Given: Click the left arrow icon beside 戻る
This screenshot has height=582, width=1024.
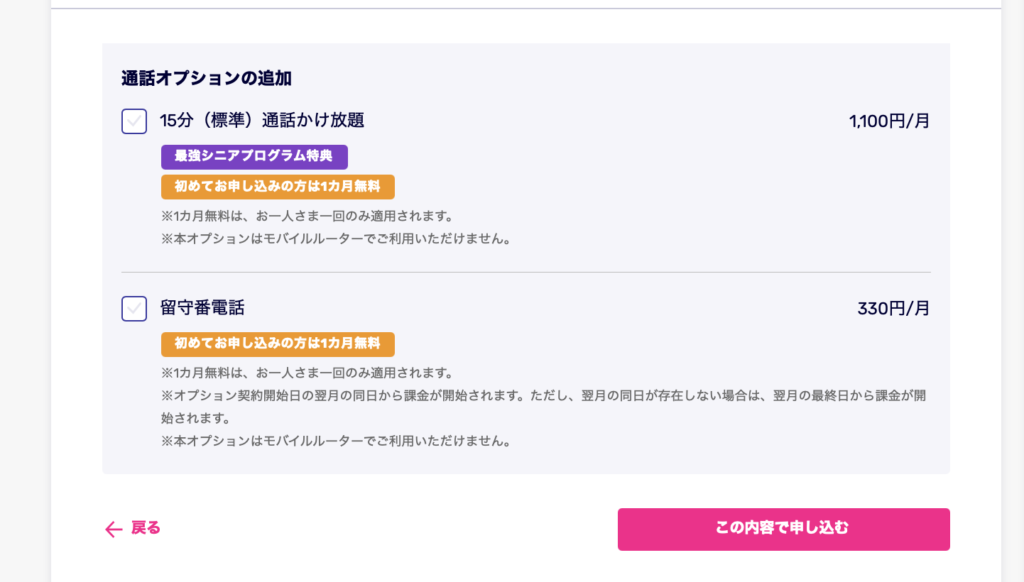Looking at the screenshot, I should [x=113, y=529].
